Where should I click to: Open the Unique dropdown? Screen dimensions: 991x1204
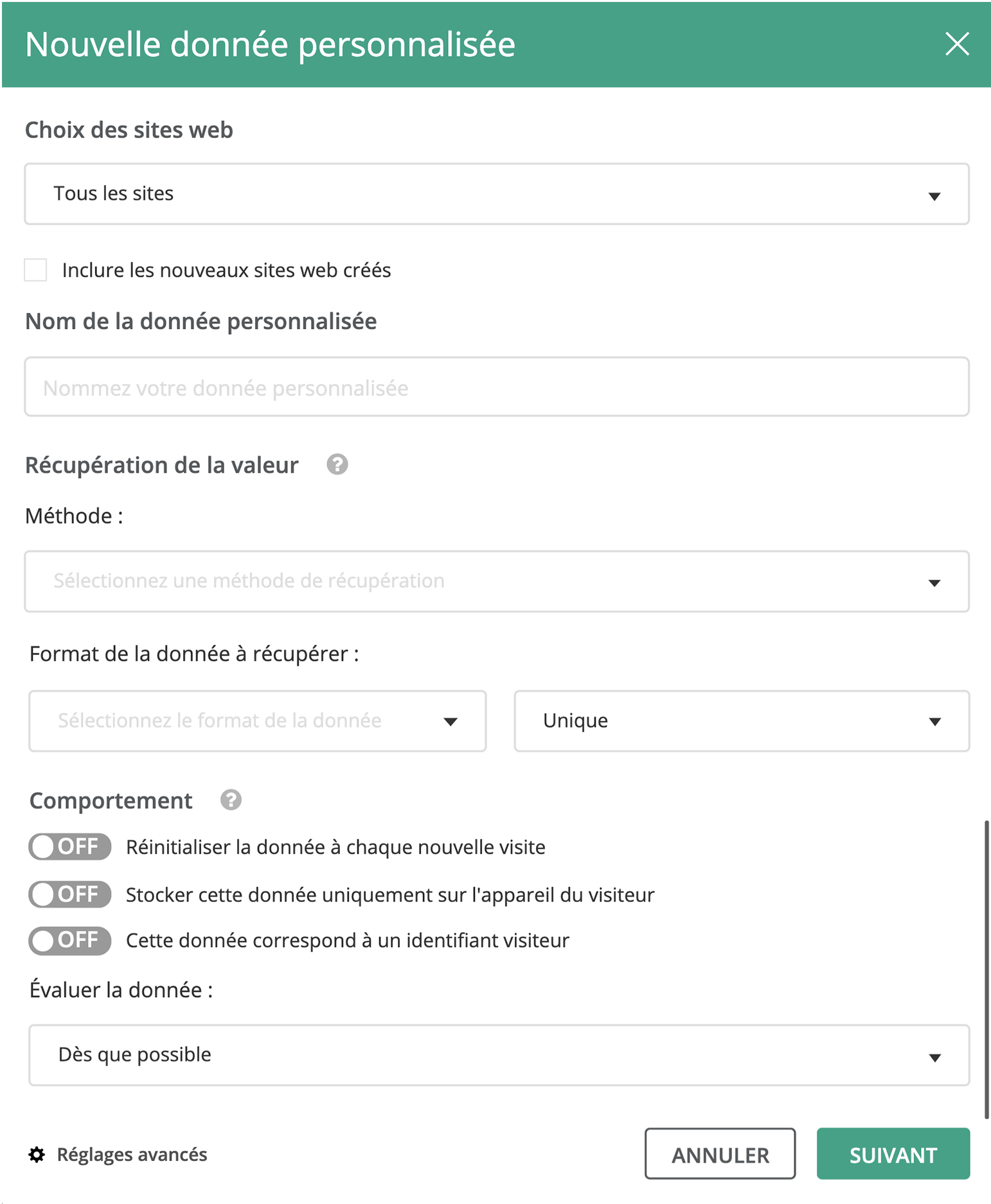click(x=742, y=721)
